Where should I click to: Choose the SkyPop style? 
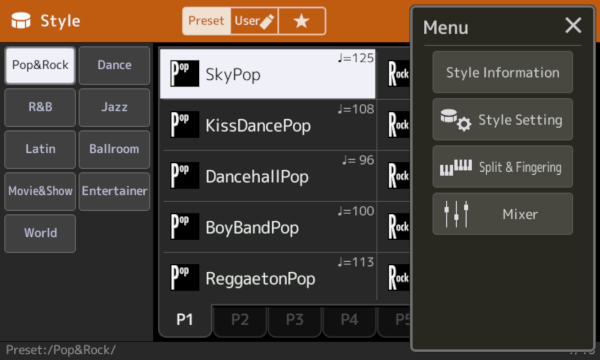[267, 74]
